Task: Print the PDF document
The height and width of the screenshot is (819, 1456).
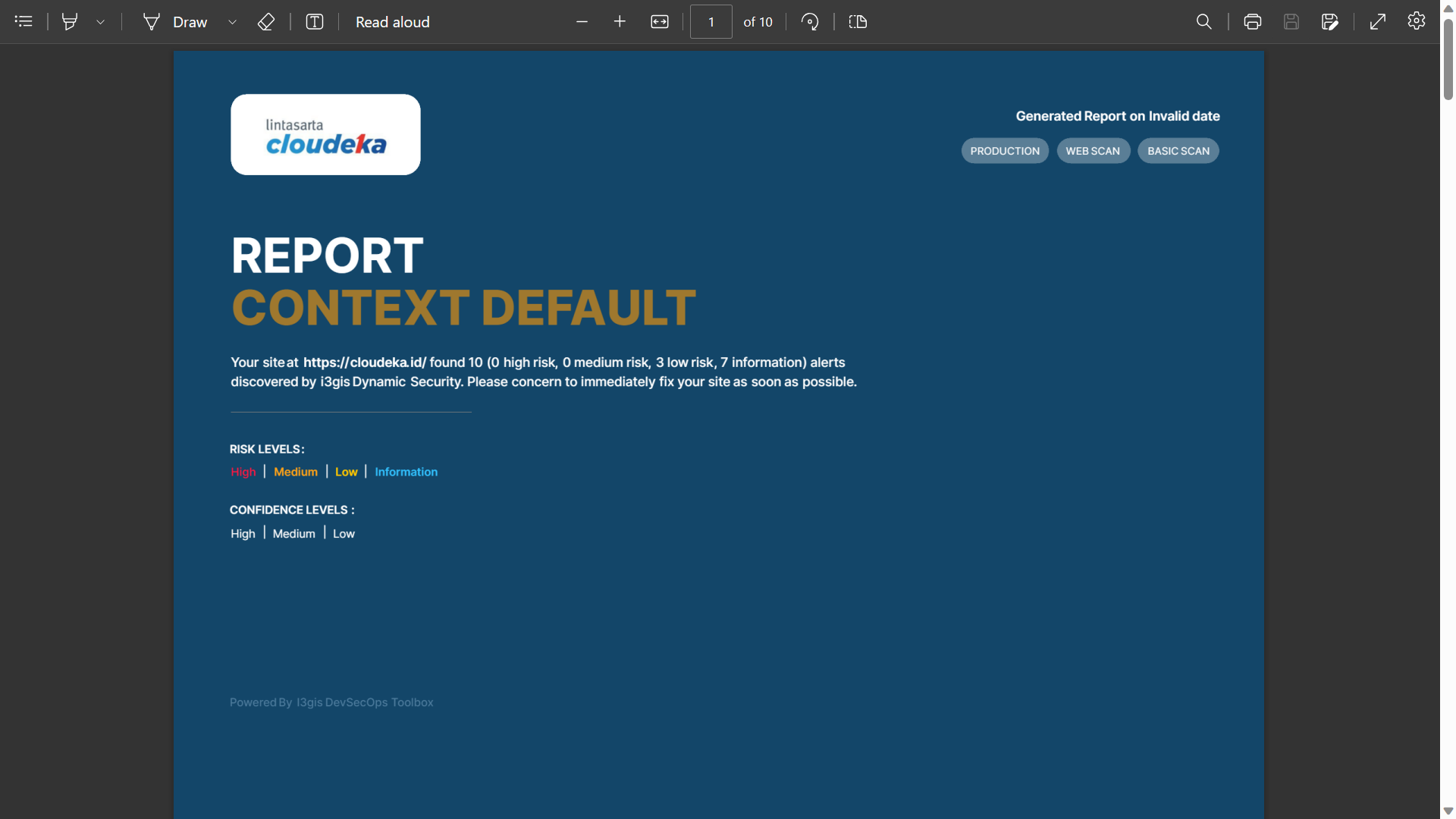Action: 1252,22
